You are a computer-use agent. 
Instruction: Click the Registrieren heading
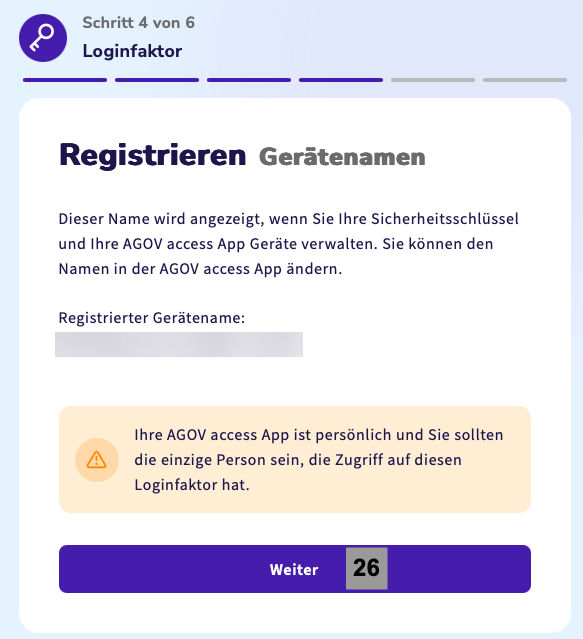pyautogui.click(x=153, y=155)
